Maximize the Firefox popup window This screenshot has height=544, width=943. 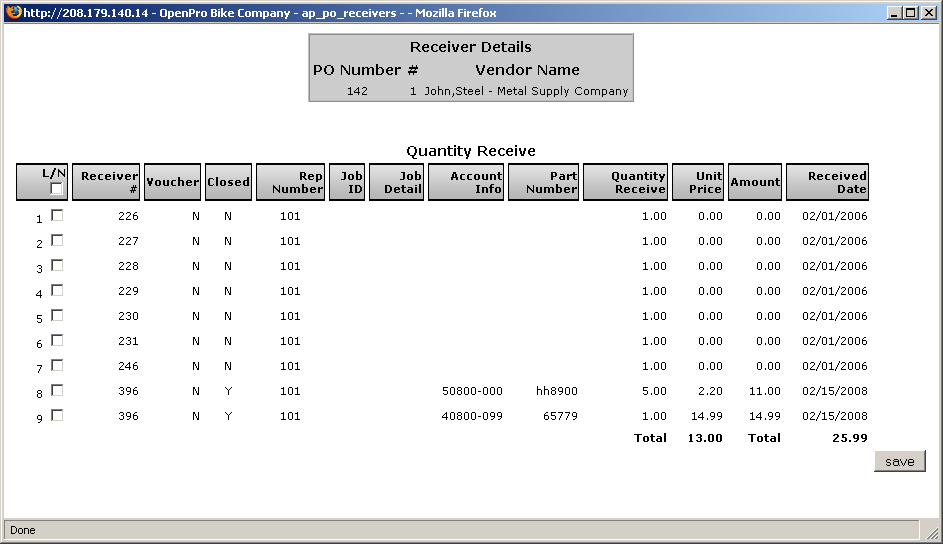pyautogui.click(x=909, y=13)
